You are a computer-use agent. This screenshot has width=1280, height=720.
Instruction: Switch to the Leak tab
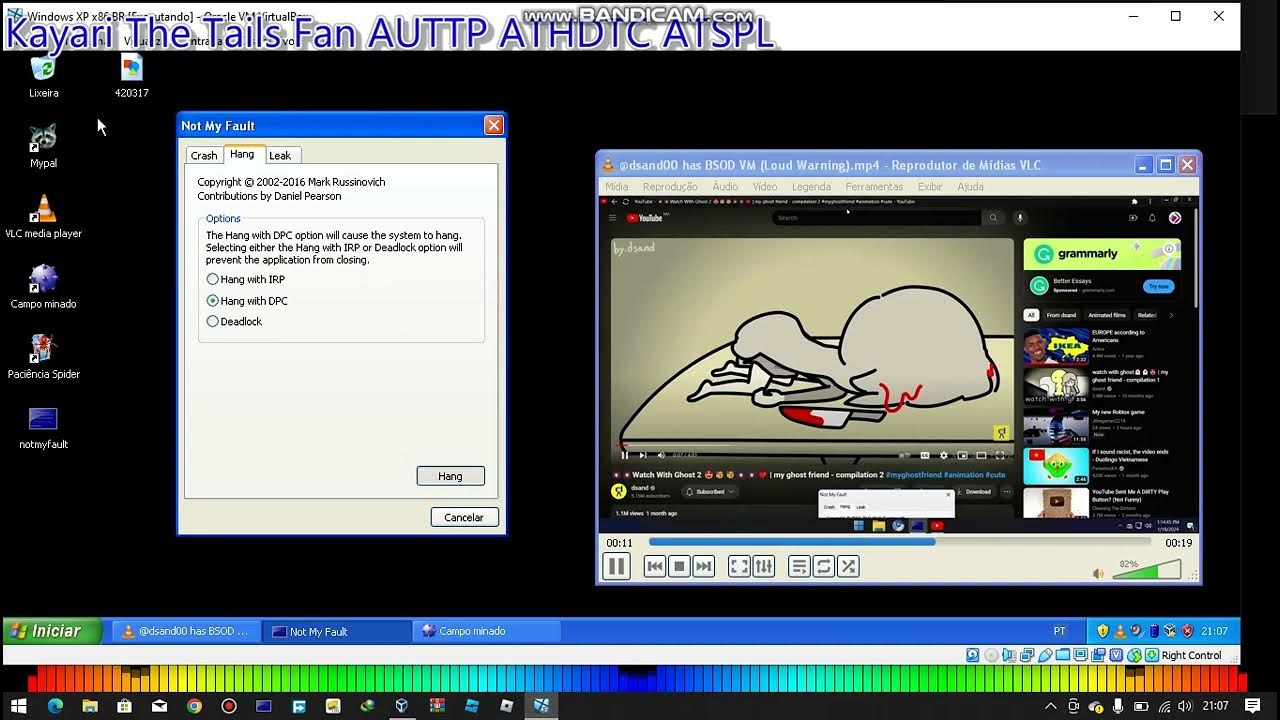coord(280,155)
